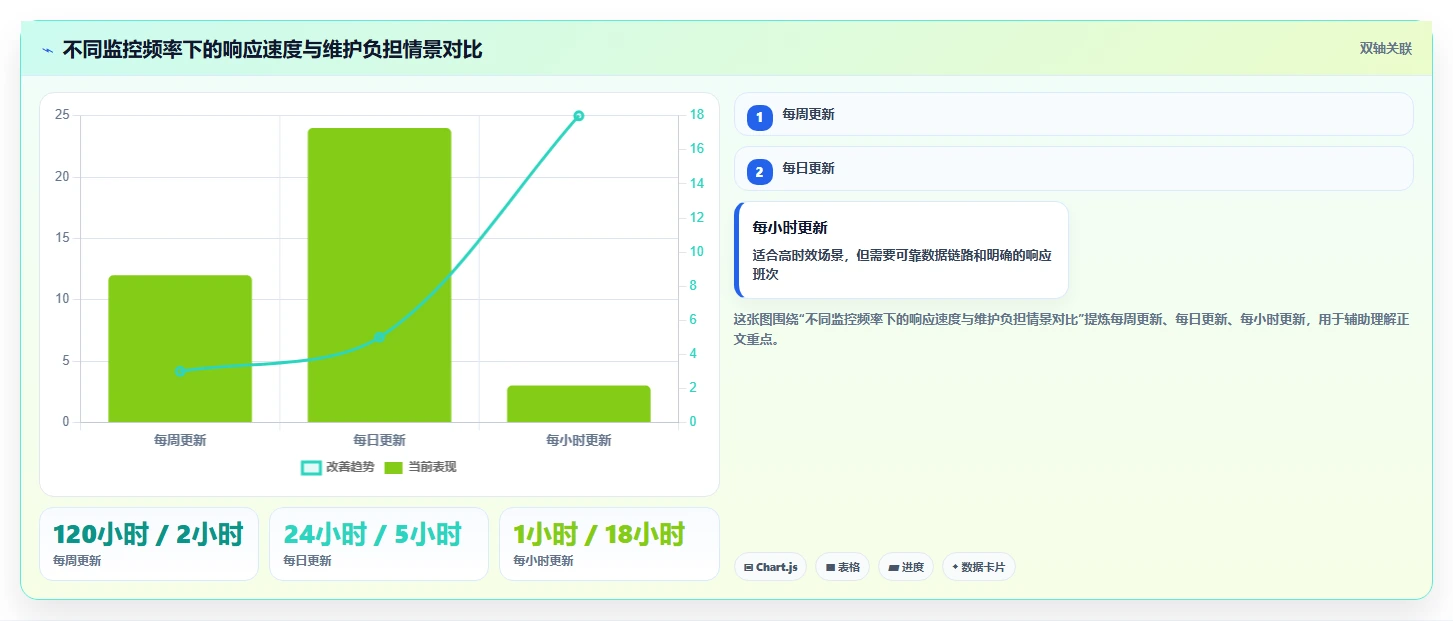
Task: Click the 双轴关联 badge
Action: point(1385,49)
